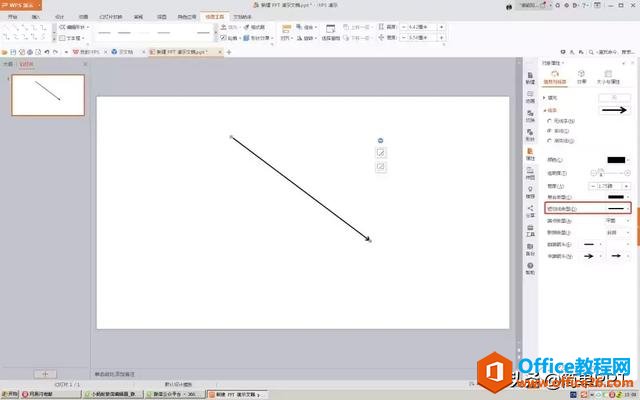Screen dimensions: 640x400
Task: Open the 前端箭头 begin arrow type dropdown
Action: pos(591,244)
